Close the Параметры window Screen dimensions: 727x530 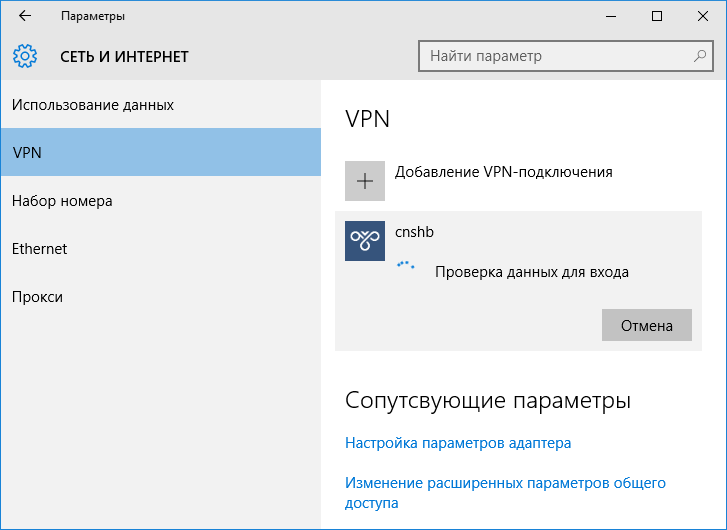coord(703,16)
